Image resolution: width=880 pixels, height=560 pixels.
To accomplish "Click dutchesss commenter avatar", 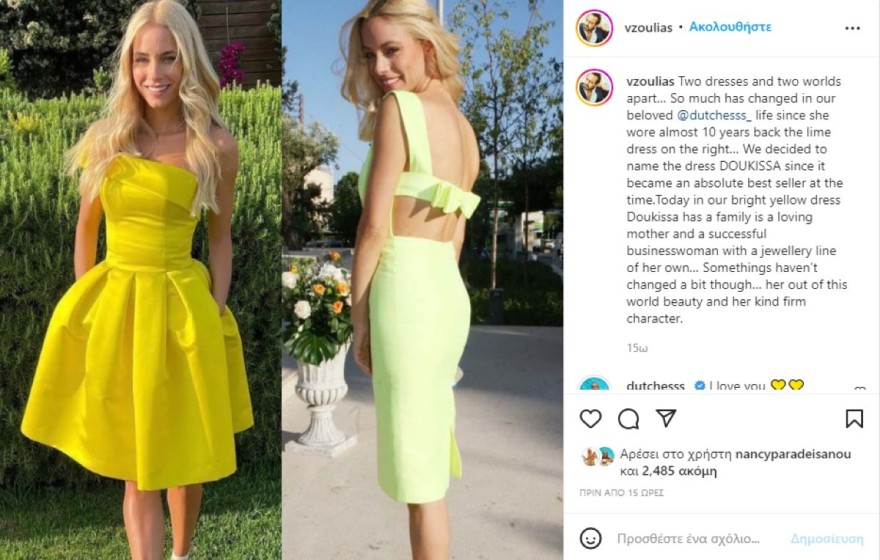I will [594, 384].
